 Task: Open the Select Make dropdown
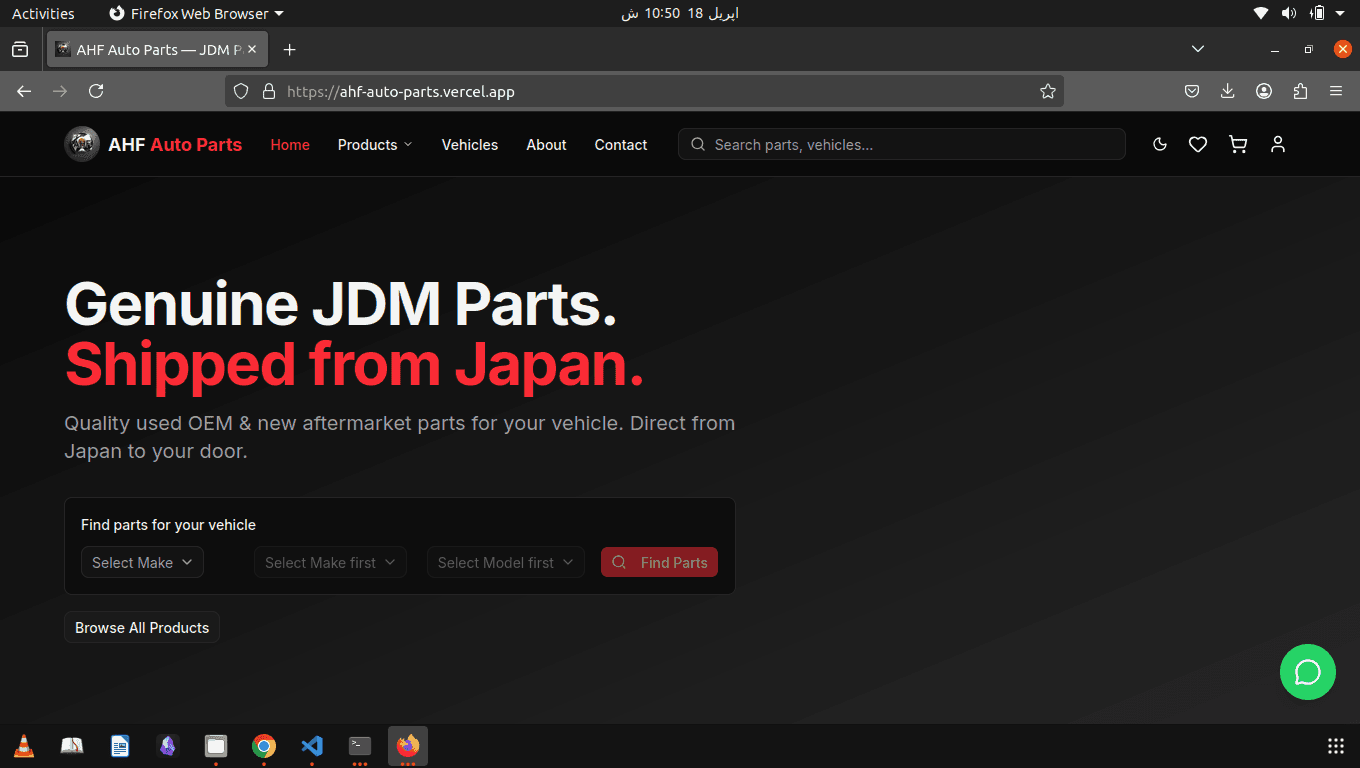point(142,562)
